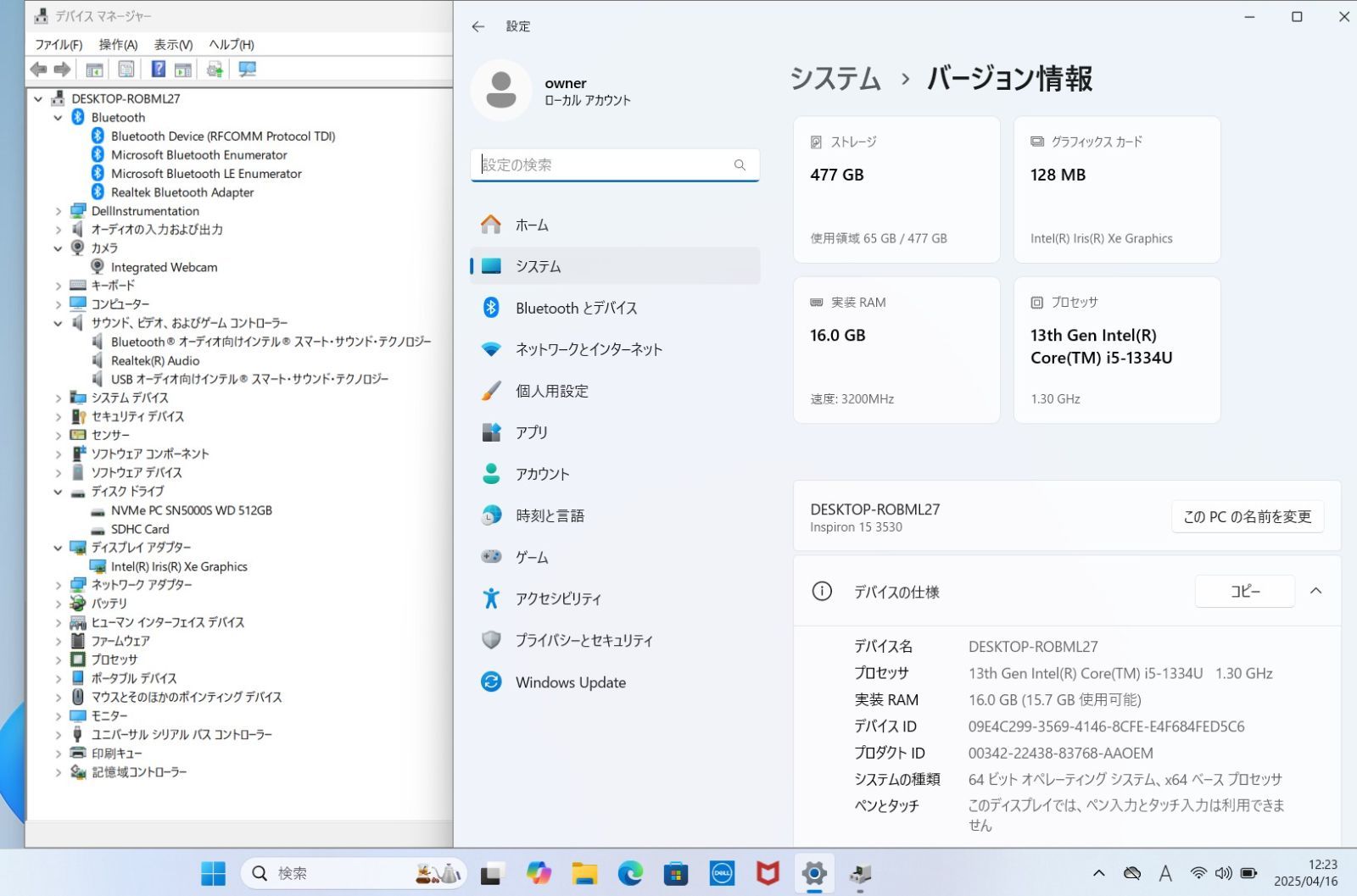Collapse the ディスク ドライブ category
The width and height of the screenshot is (1357, 896).
coord(58,492)
